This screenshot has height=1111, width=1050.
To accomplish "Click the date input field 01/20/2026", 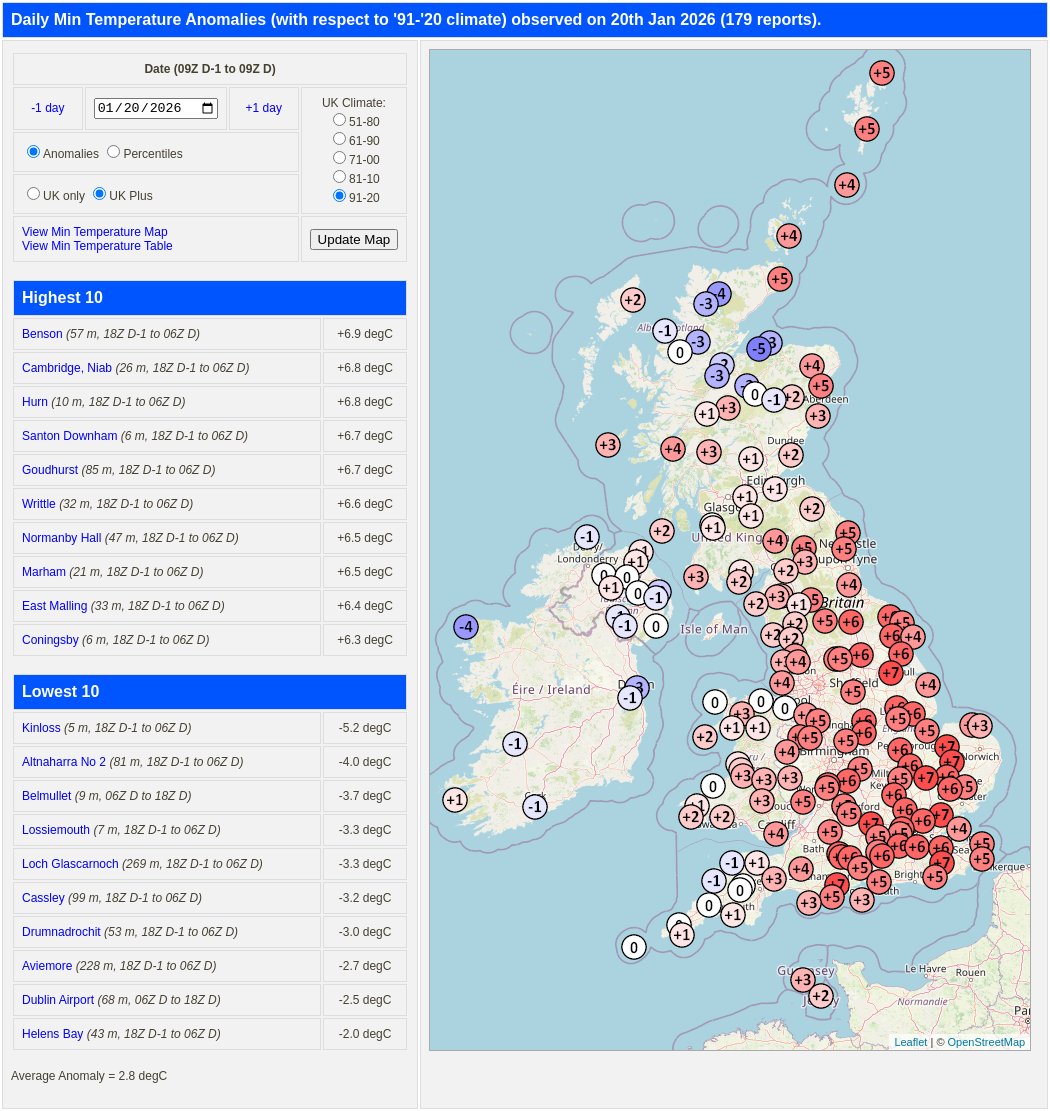I will click(x=155, y=108).
